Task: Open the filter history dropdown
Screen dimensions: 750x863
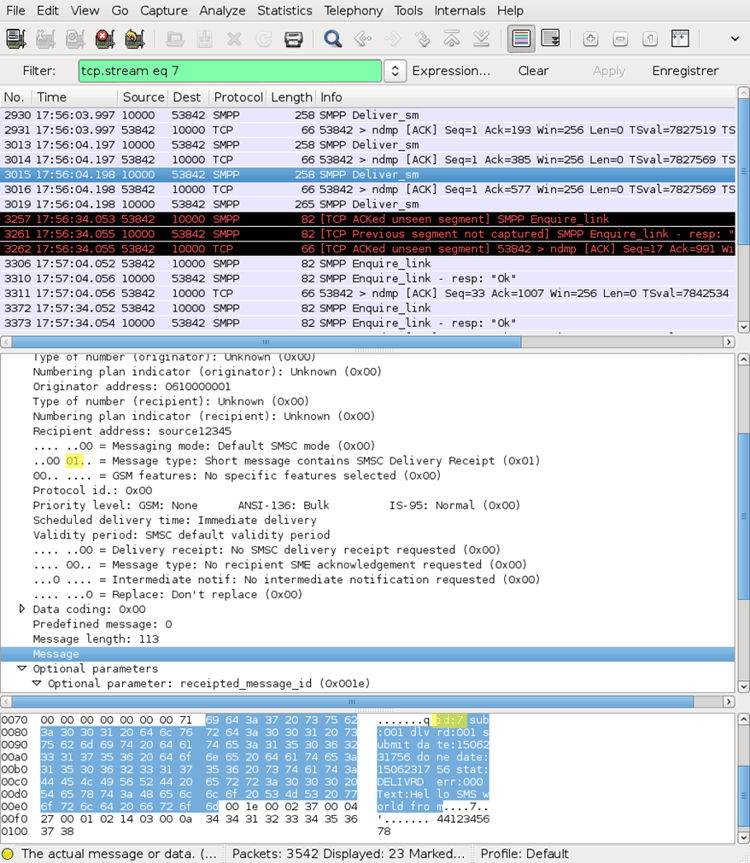Action: (x=395, y=71)
